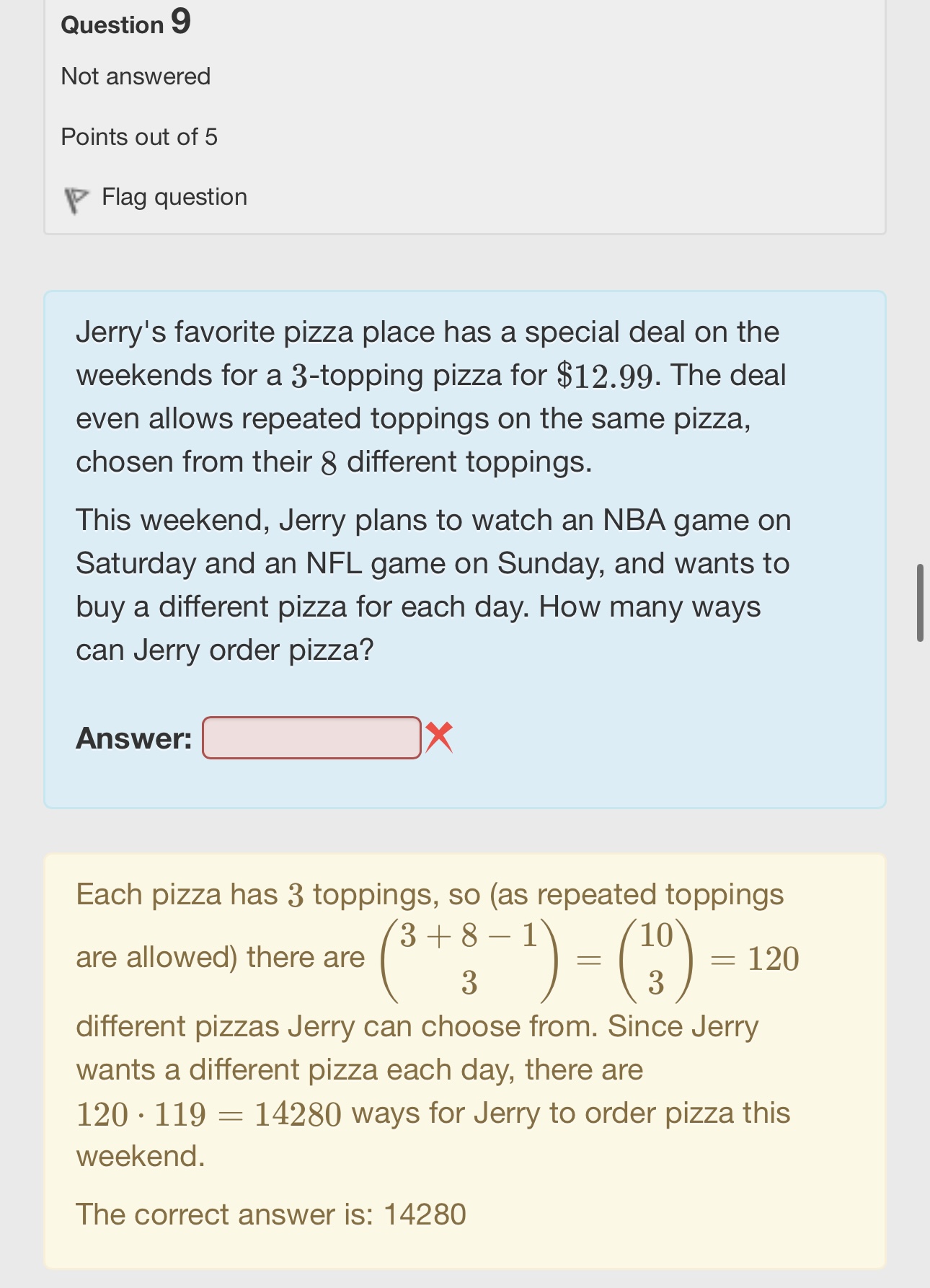
Task: Click the "Each pizza has 3 toppings" line
Action: (x=429, y=895)
